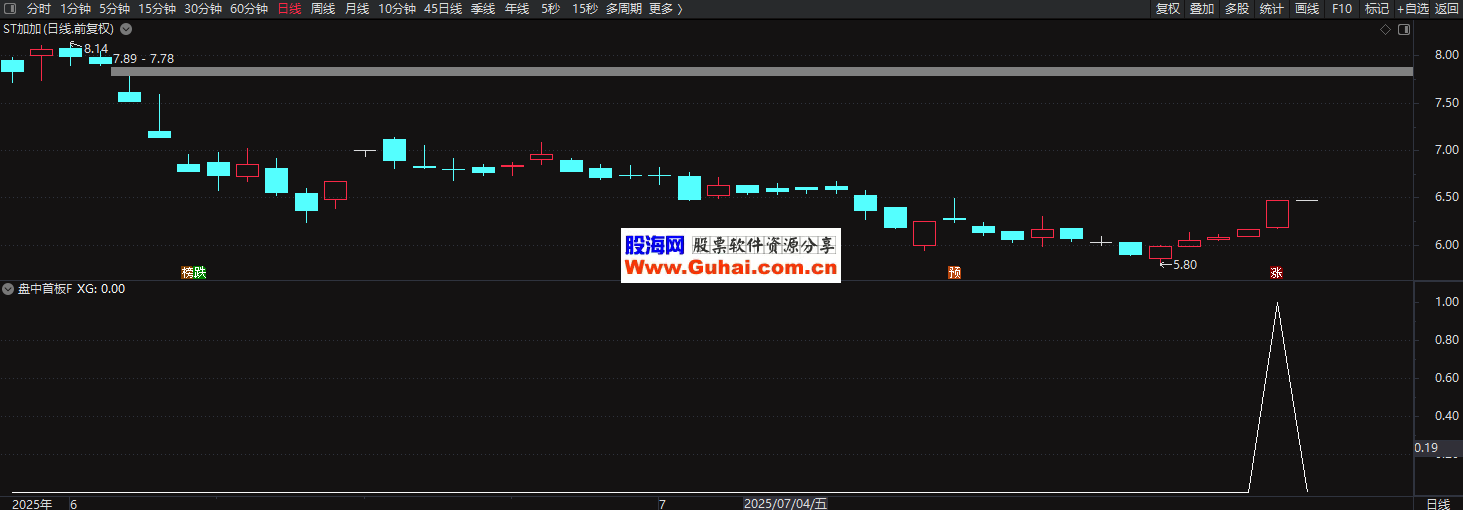Click the XG: 0.00 indicator value

(x=101, y=288)
